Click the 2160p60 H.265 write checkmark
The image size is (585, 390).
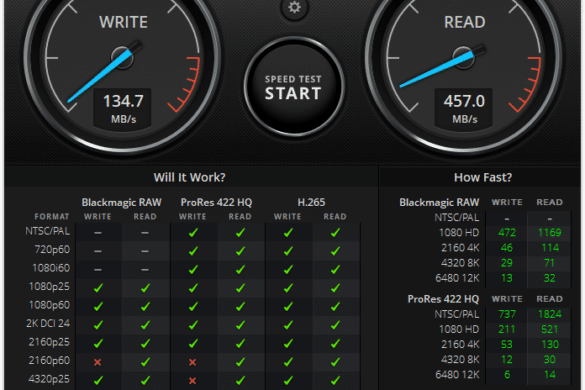point(288,362)
